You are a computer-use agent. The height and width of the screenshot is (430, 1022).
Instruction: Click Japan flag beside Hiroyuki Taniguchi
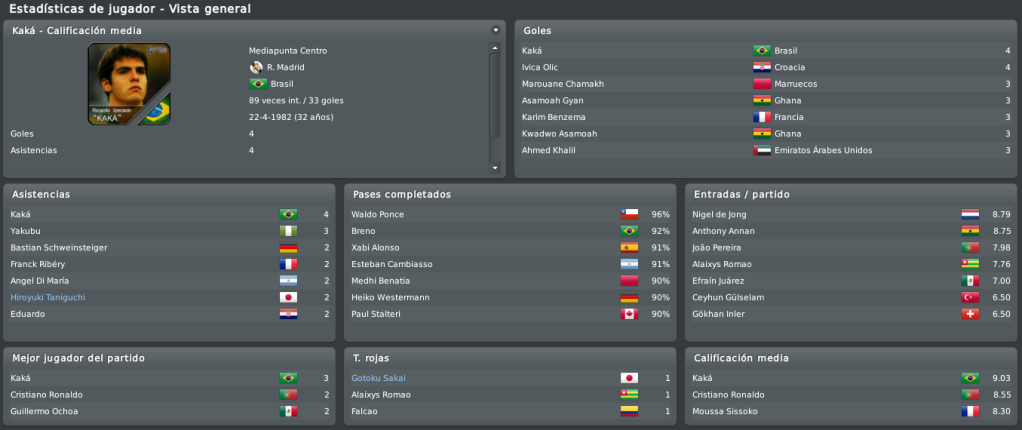pyautogui.click(x=288, y=297)
